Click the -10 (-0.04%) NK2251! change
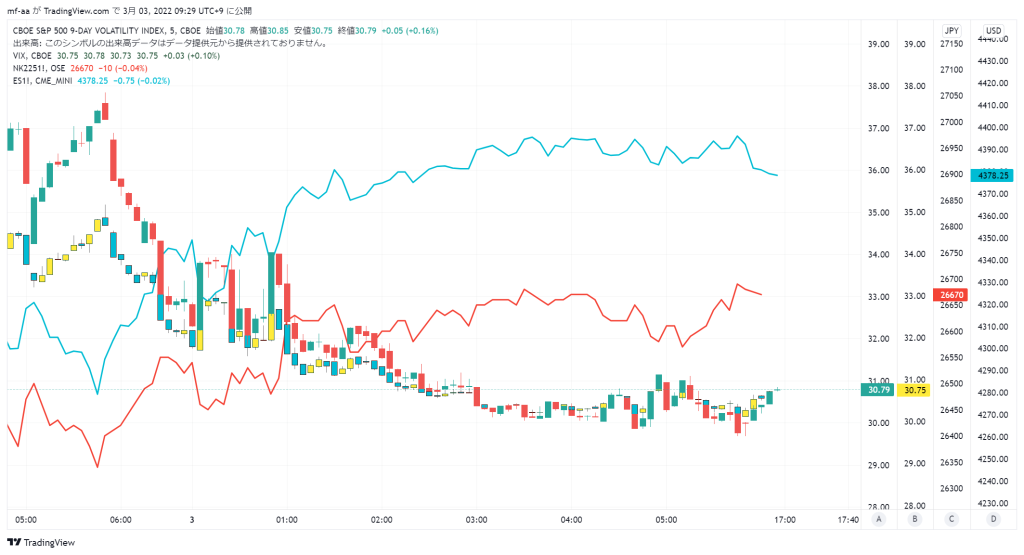Screen dimensions: 1024x555 click(x=123, y=69)
